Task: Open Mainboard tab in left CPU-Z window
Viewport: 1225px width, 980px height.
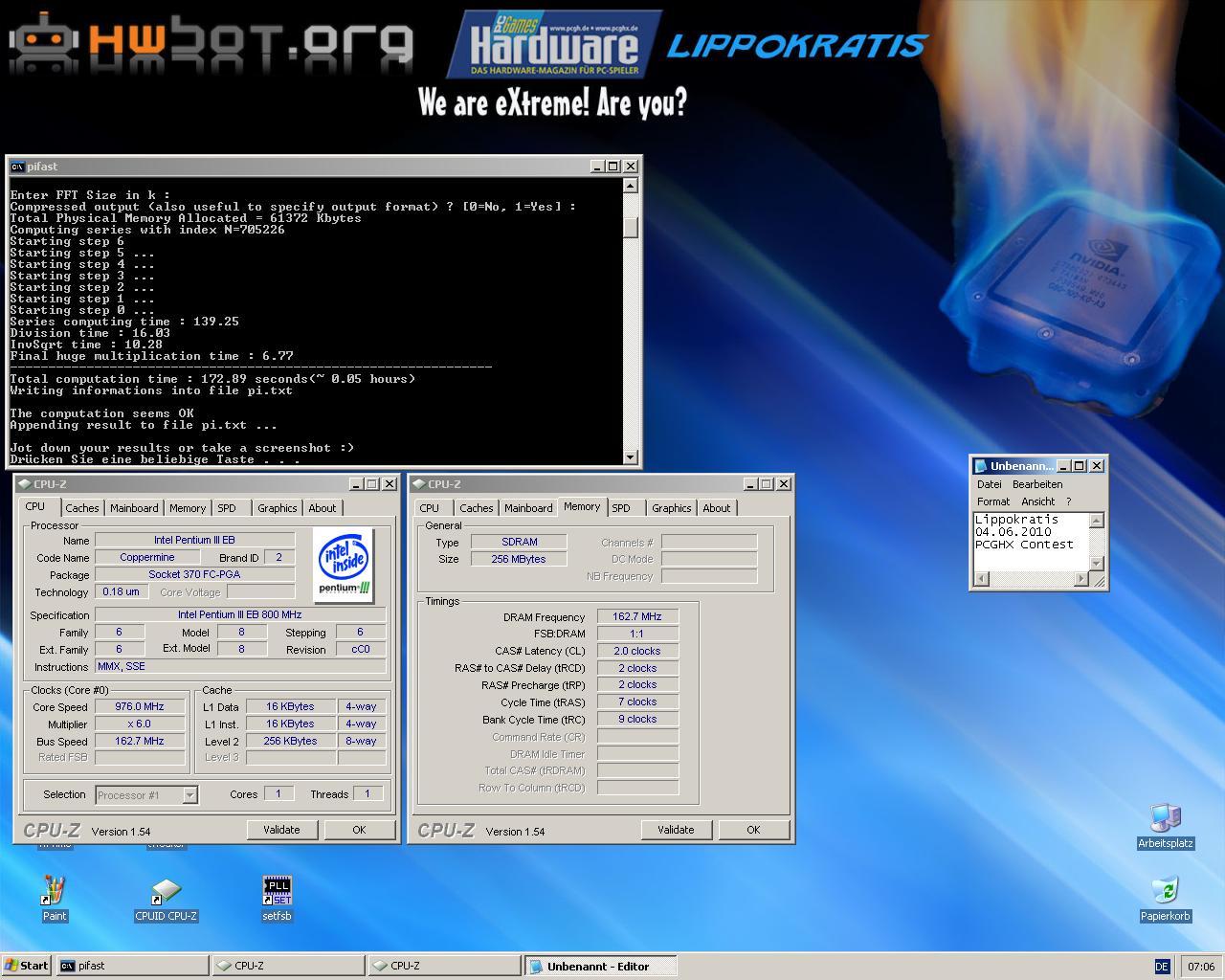Action: (134, 508)
